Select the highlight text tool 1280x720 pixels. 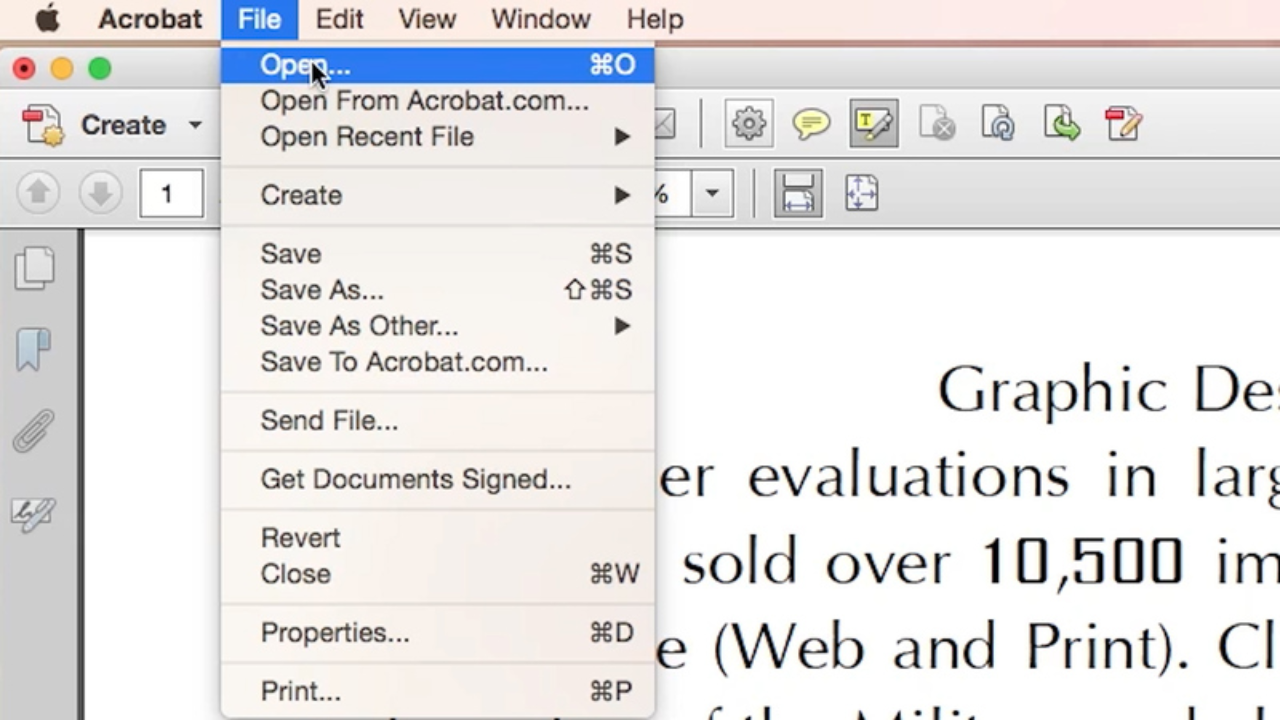point(874,125)
